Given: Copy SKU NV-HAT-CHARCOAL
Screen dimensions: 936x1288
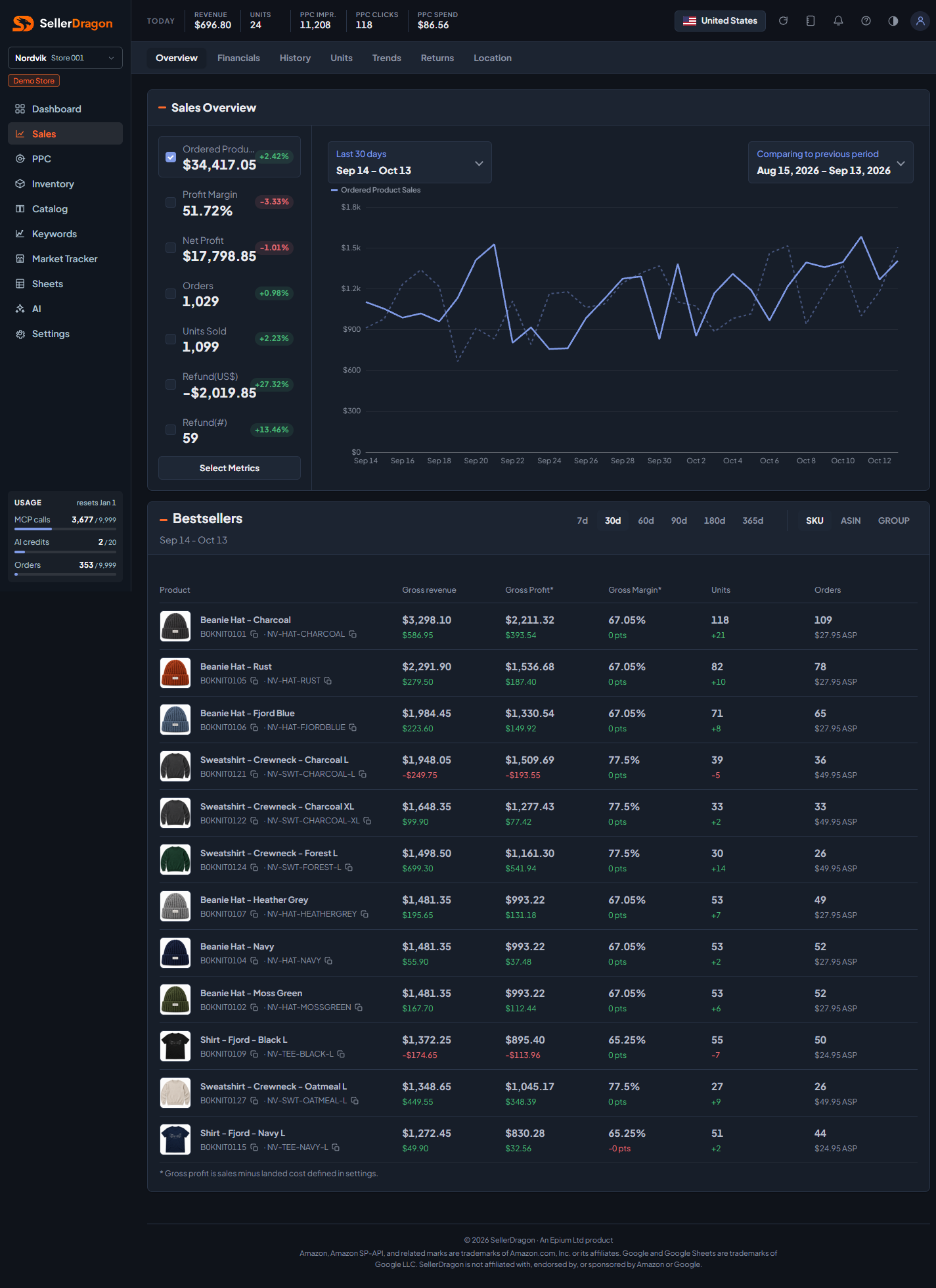Looking at the screenshot, I should point(353,634).
